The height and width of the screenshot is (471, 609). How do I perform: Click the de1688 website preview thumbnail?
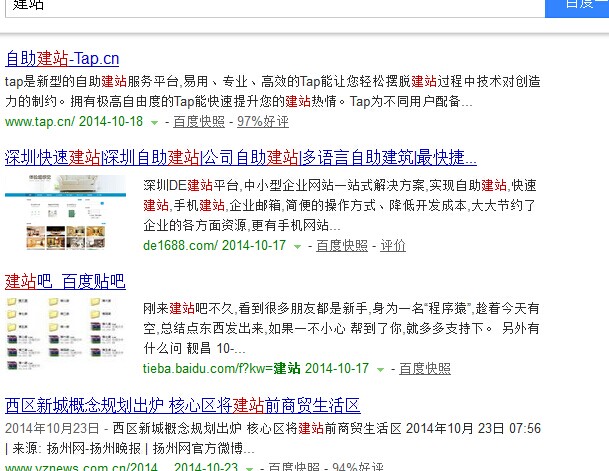tap(65, 212)
